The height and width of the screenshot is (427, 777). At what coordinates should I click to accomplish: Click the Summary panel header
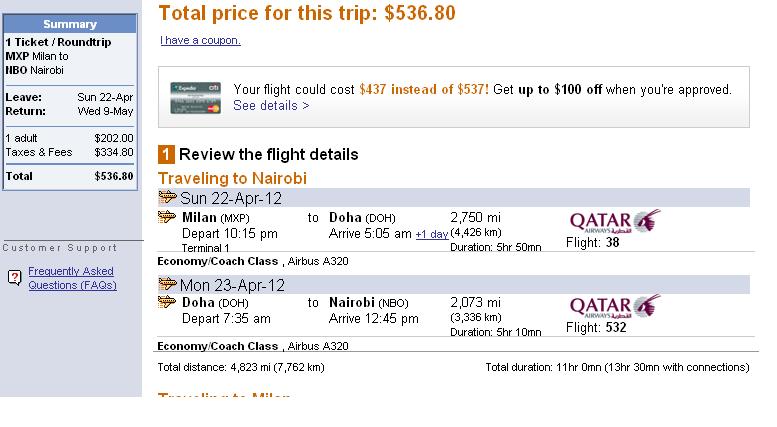70,24
